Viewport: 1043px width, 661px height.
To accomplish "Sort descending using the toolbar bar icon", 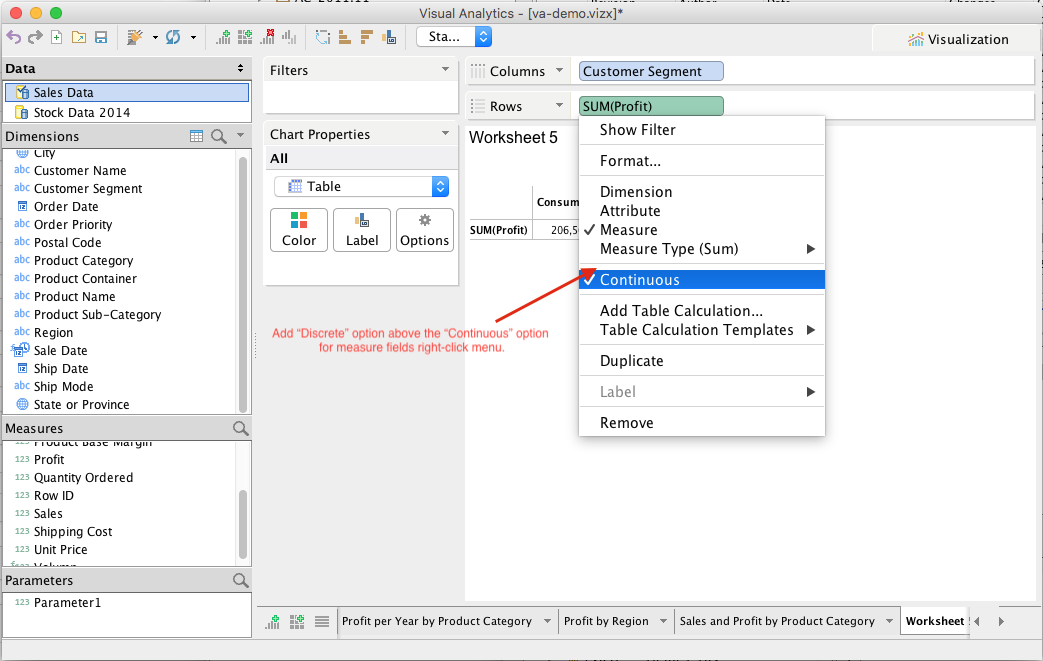I will pyautogui.click(x=367, y=37).
